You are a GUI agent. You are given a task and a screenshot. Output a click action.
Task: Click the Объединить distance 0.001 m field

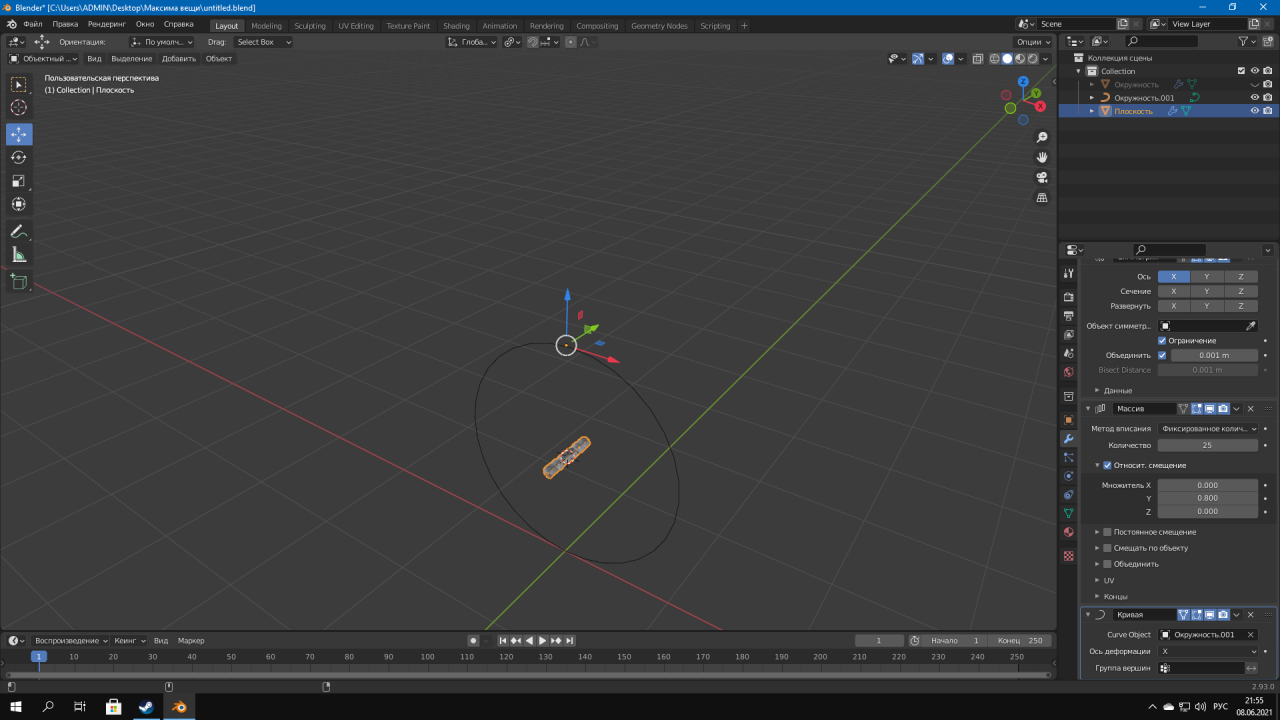coord(1214,355)
